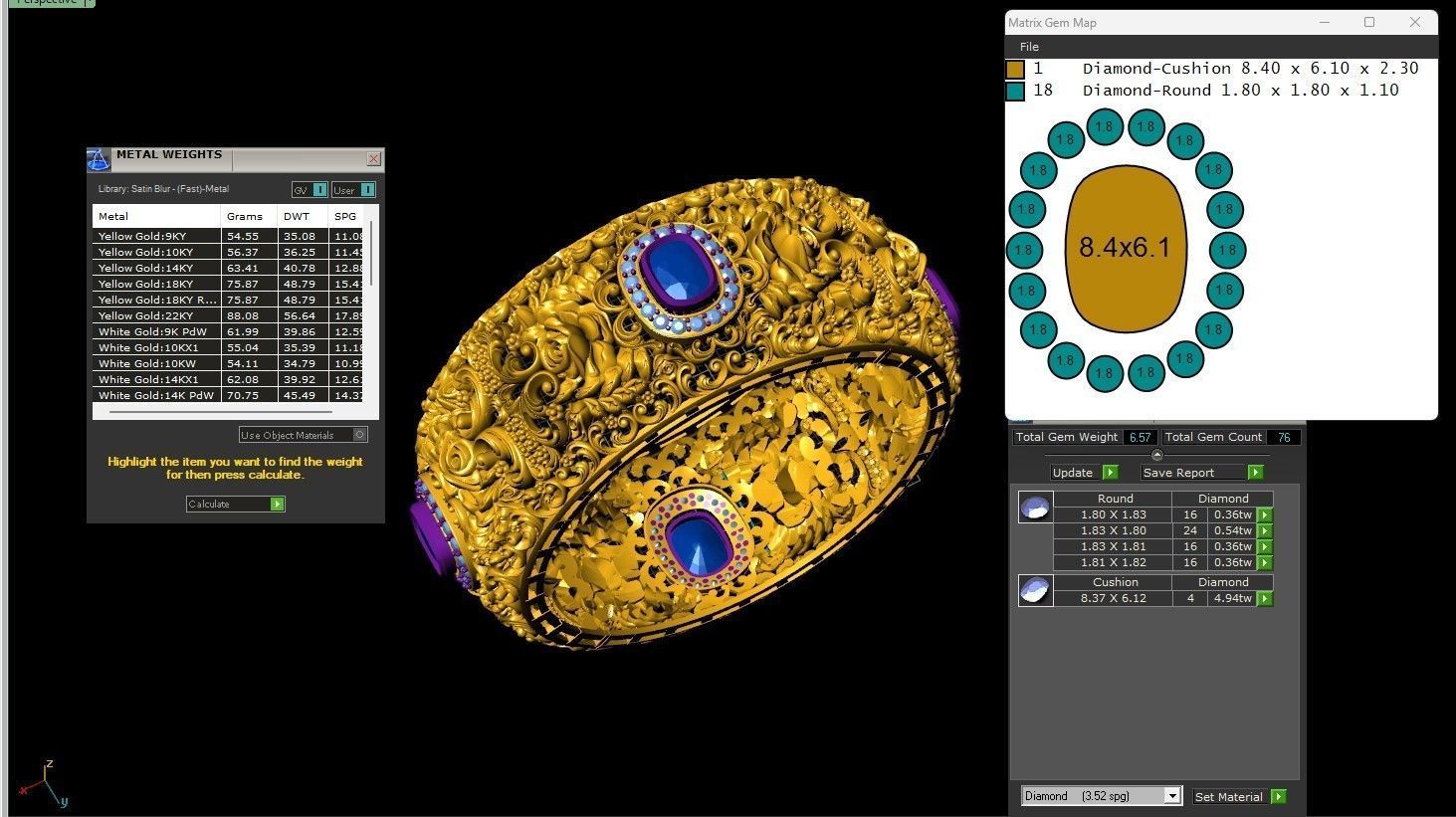Click green arrow for 1.83 X 1.81 row
1456x817 pixels.
click(1265, 546)
